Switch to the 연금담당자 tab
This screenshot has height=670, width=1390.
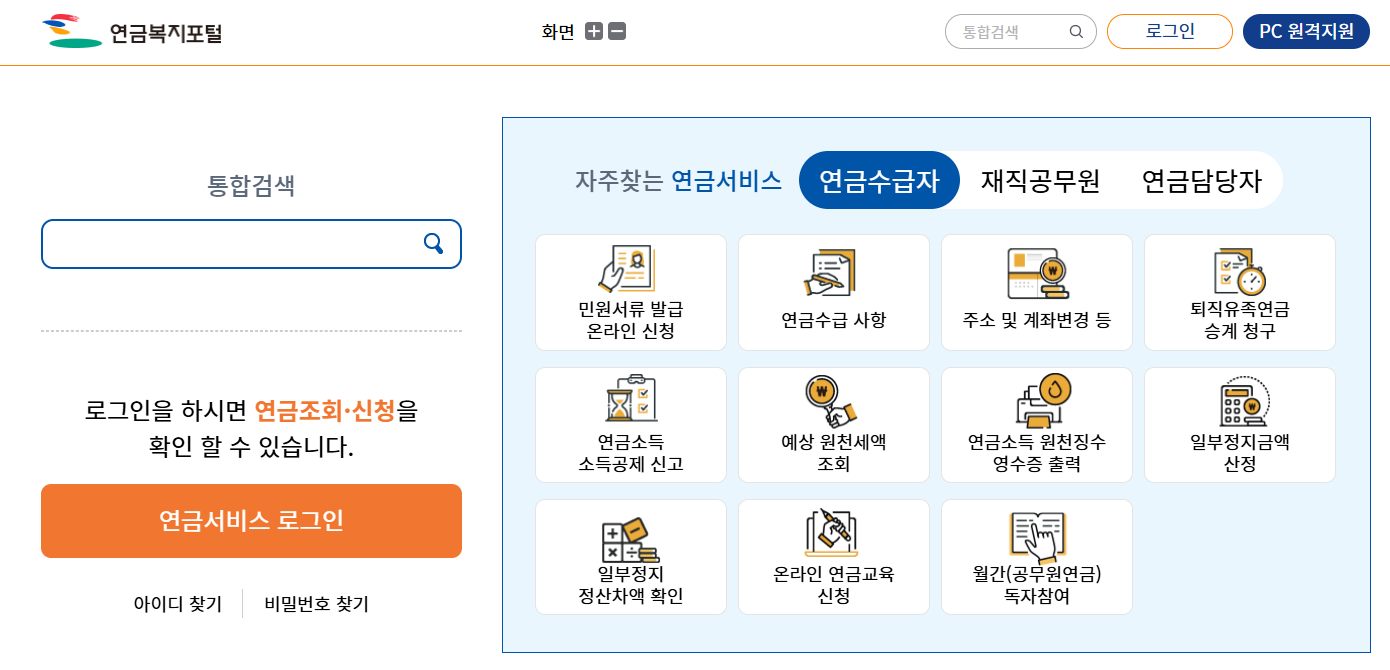tap(1202, 181)
